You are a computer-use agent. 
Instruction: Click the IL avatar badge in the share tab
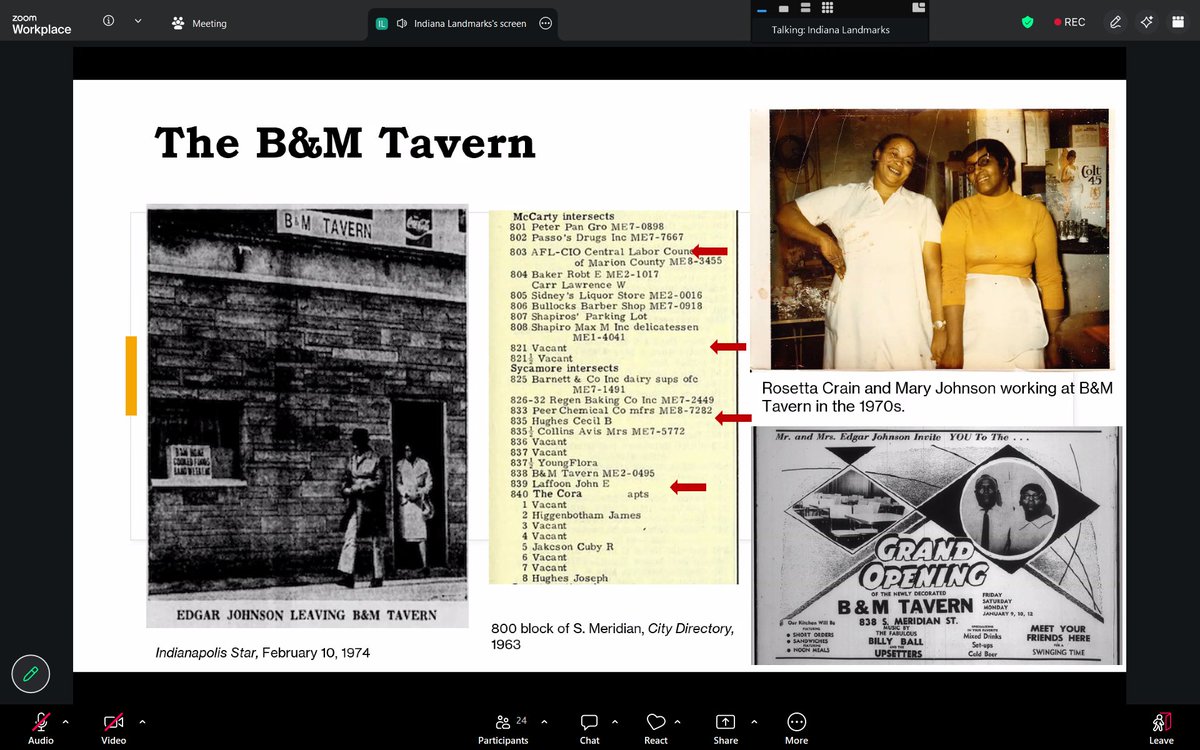point(383,23)
